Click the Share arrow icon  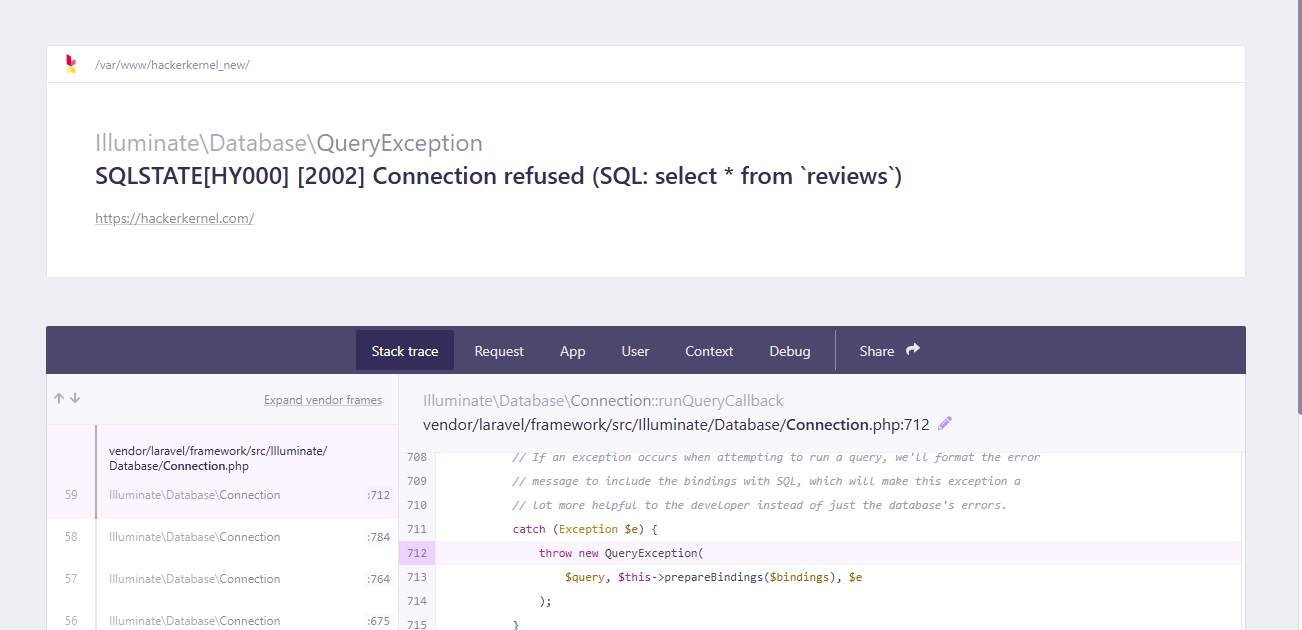[x=912, y=350]
